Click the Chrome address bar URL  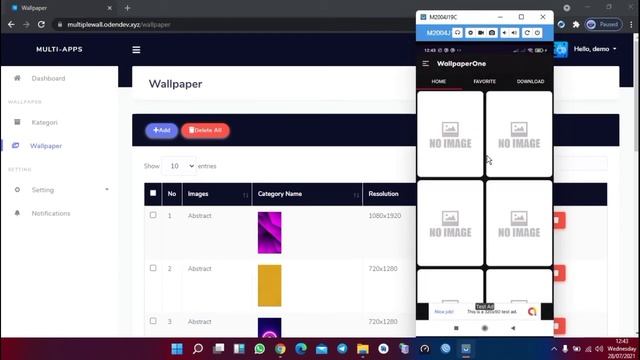click(x=119, y=24)
